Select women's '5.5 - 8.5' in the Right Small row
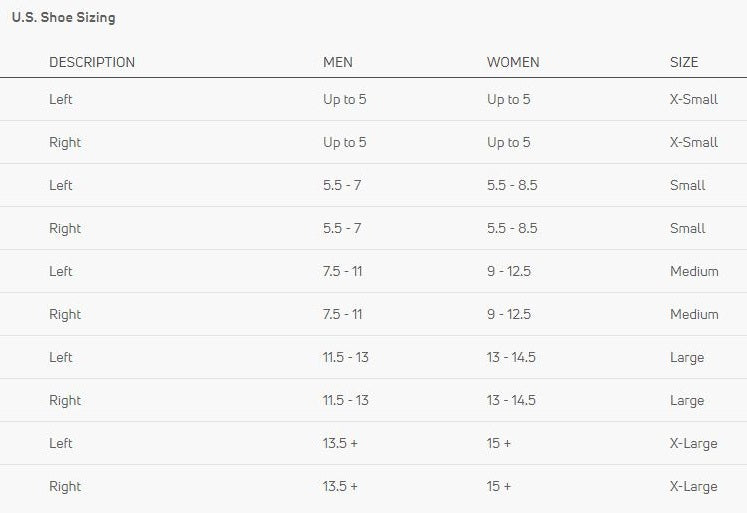Screen dimensions: 747x513 [x=512, y=228]
